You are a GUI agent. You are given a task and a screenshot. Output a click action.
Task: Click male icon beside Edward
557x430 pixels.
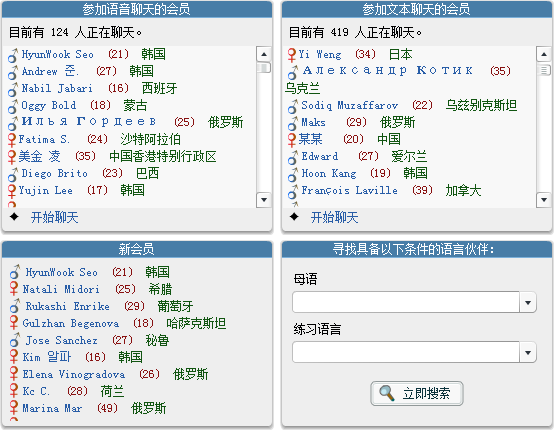[x=293, y=157]
